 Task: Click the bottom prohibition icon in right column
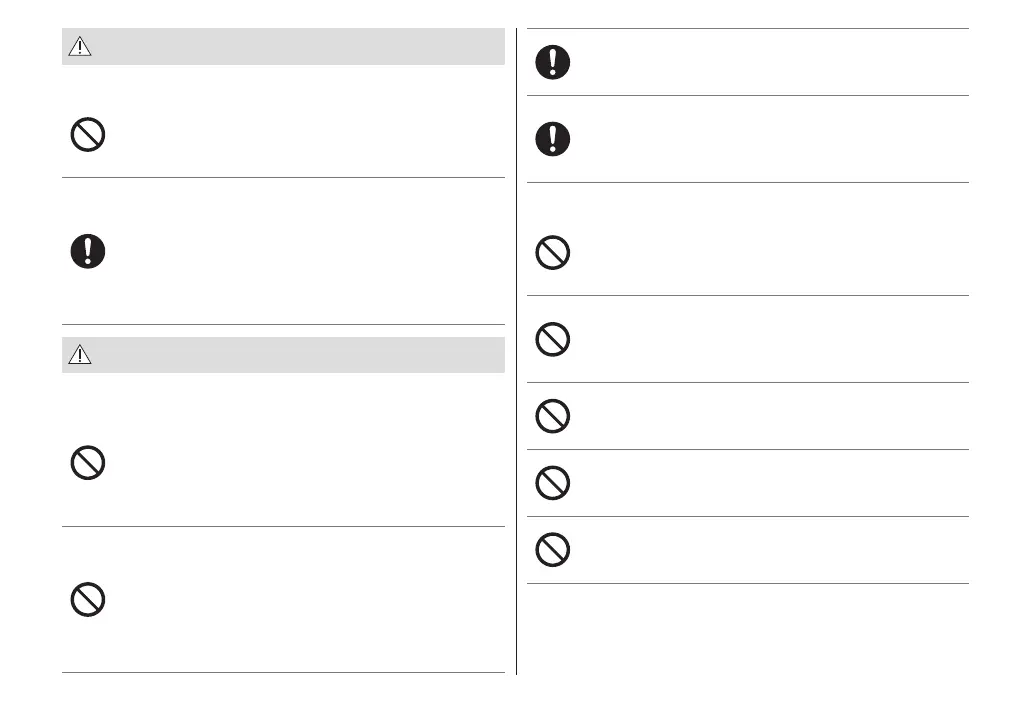click(x=553, y=550)
